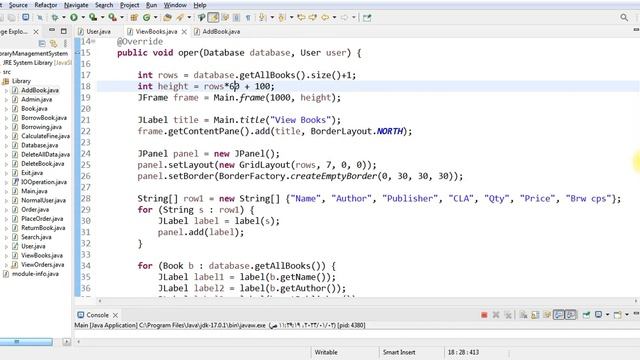Click the Open Console icon
This screenshot has height=360, width=640.
point(618,315)
